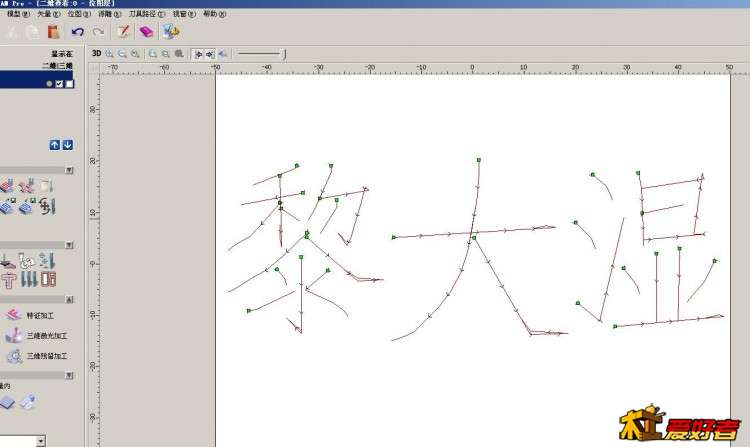Viewport: 750px width, 447px height.
Task: Click the zoom out magnifier icon
Action: [x=122, y=54]
